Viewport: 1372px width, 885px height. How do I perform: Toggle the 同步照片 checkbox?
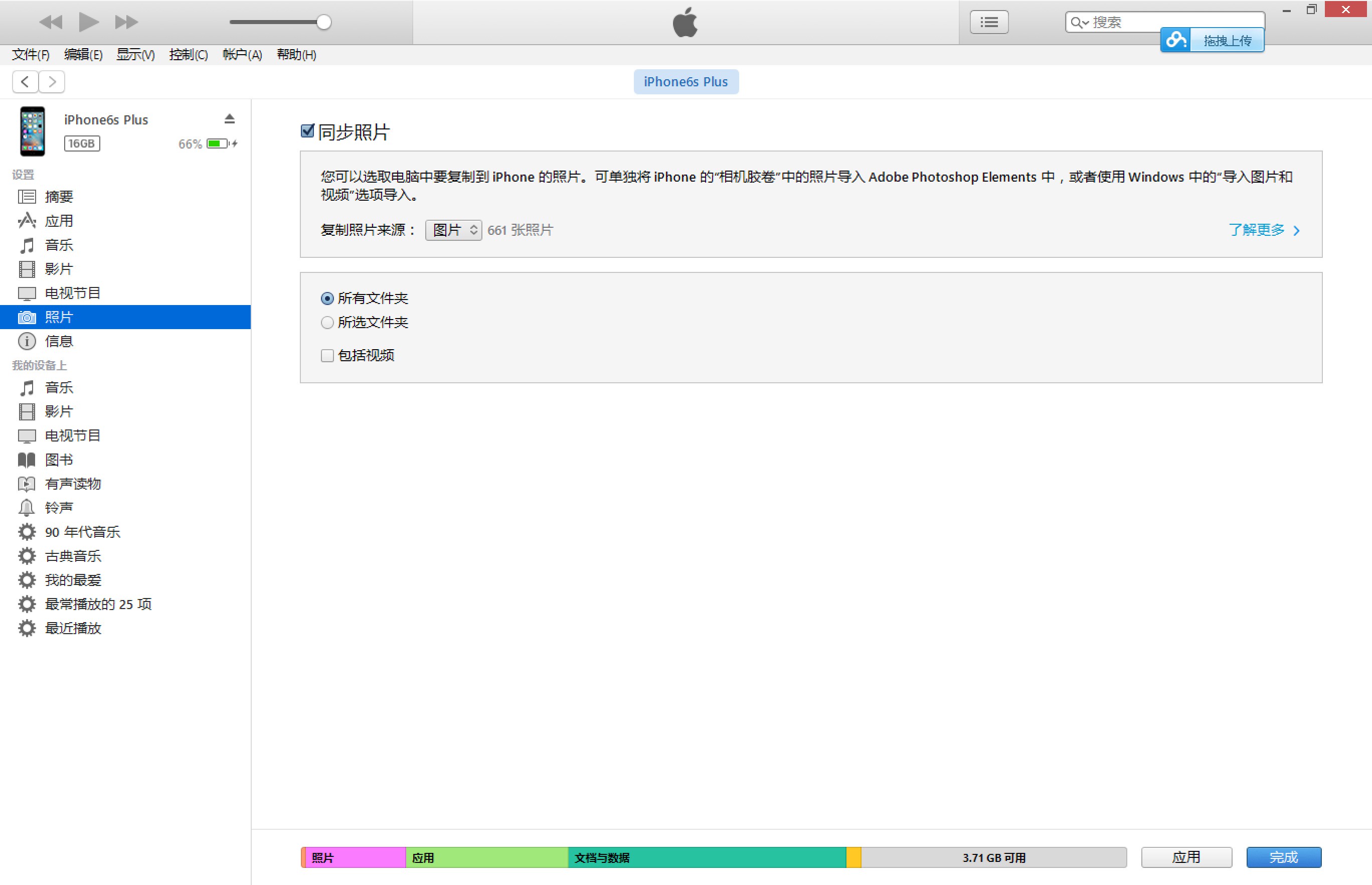point(307,130)
